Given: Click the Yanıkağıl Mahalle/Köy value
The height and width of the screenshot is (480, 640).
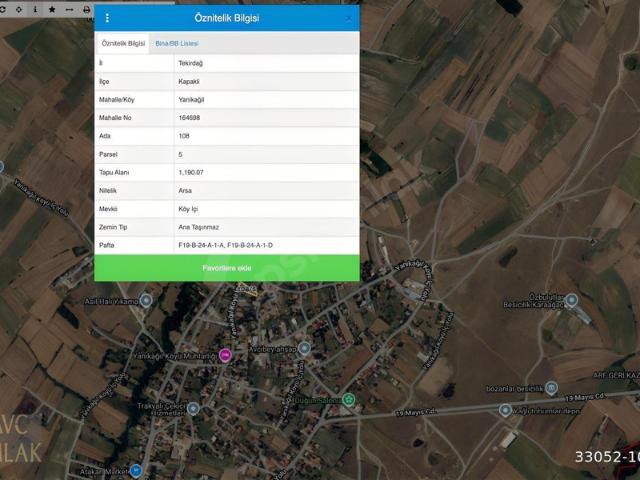Looking at the screenshot, I should [191, 100].
